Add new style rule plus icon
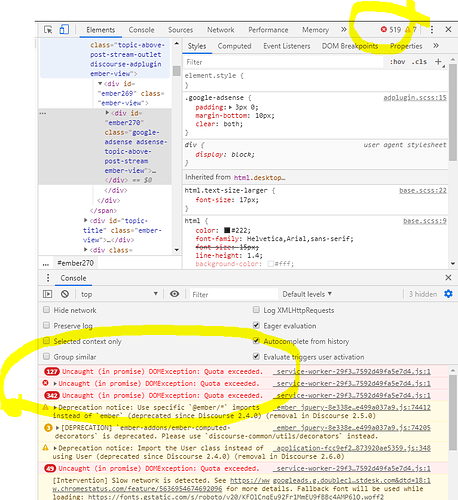 [438, 62]
